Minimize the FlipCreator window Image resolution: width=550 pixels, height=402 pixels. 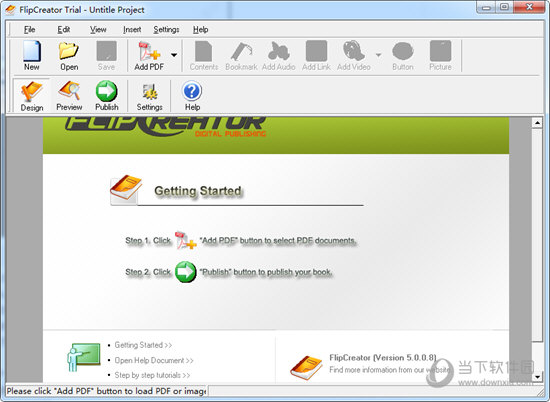tap(486, 7)
